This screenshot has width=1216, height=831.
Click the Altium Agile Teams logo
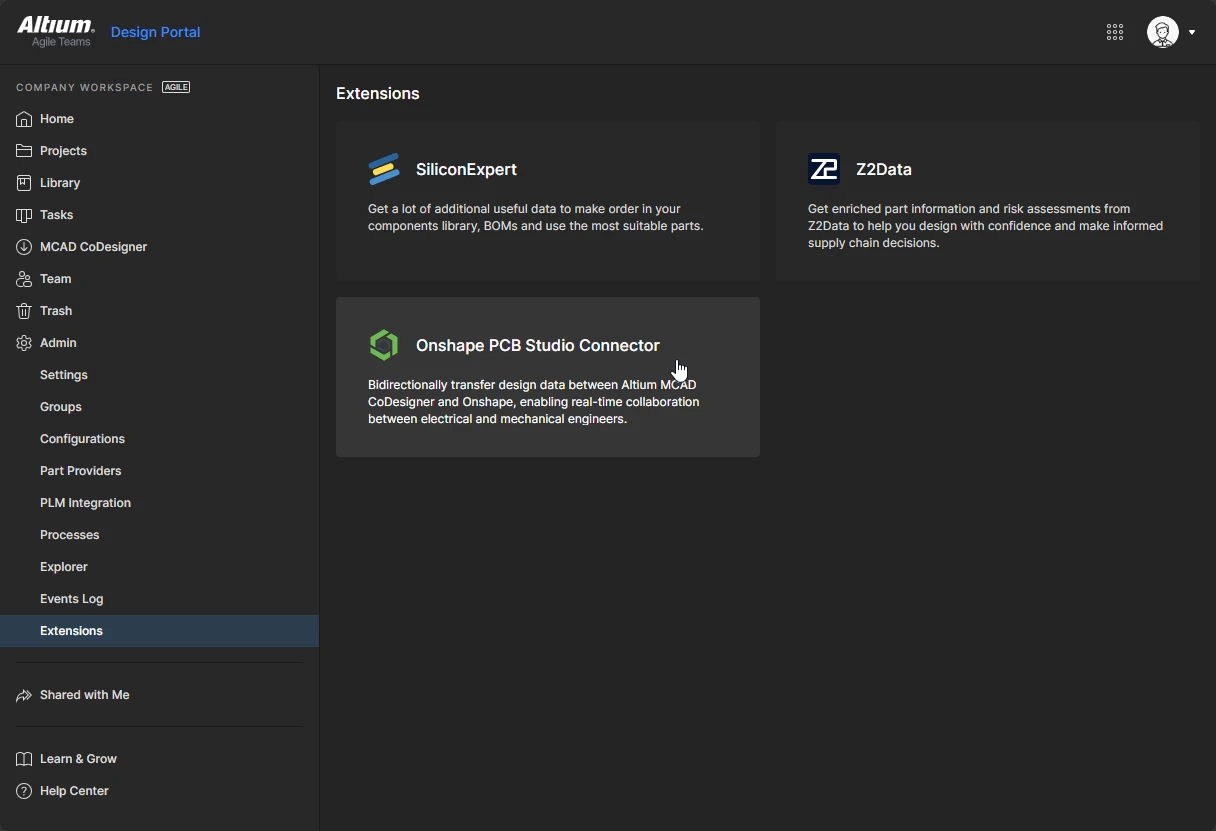[56, 32]
